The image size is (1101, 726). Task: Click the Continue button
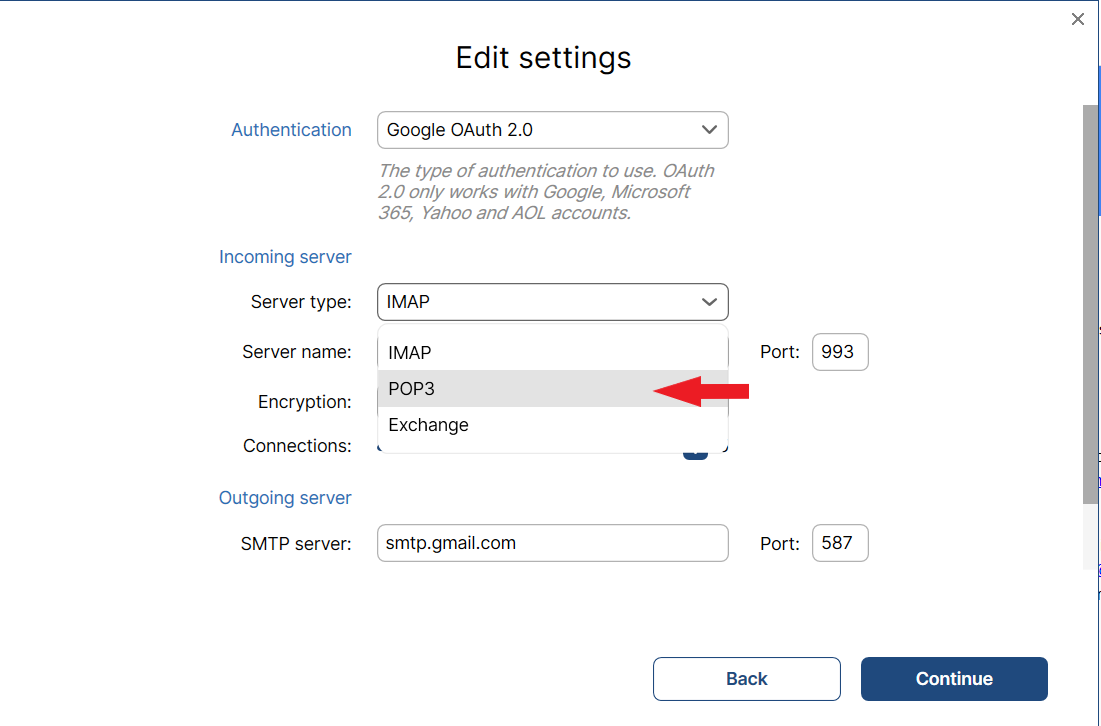pyautogui.click(x=953, y=678)
